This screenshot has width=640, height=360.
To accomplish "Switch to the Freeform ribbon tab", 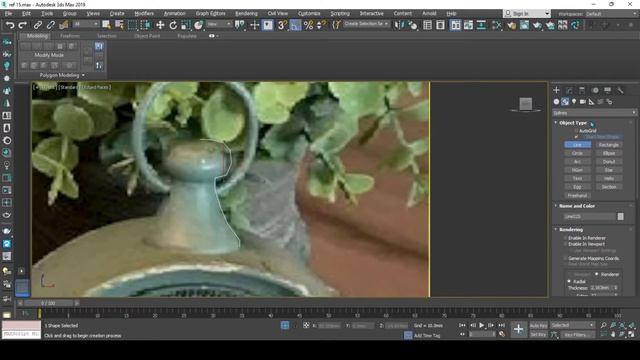I will 70,36.
